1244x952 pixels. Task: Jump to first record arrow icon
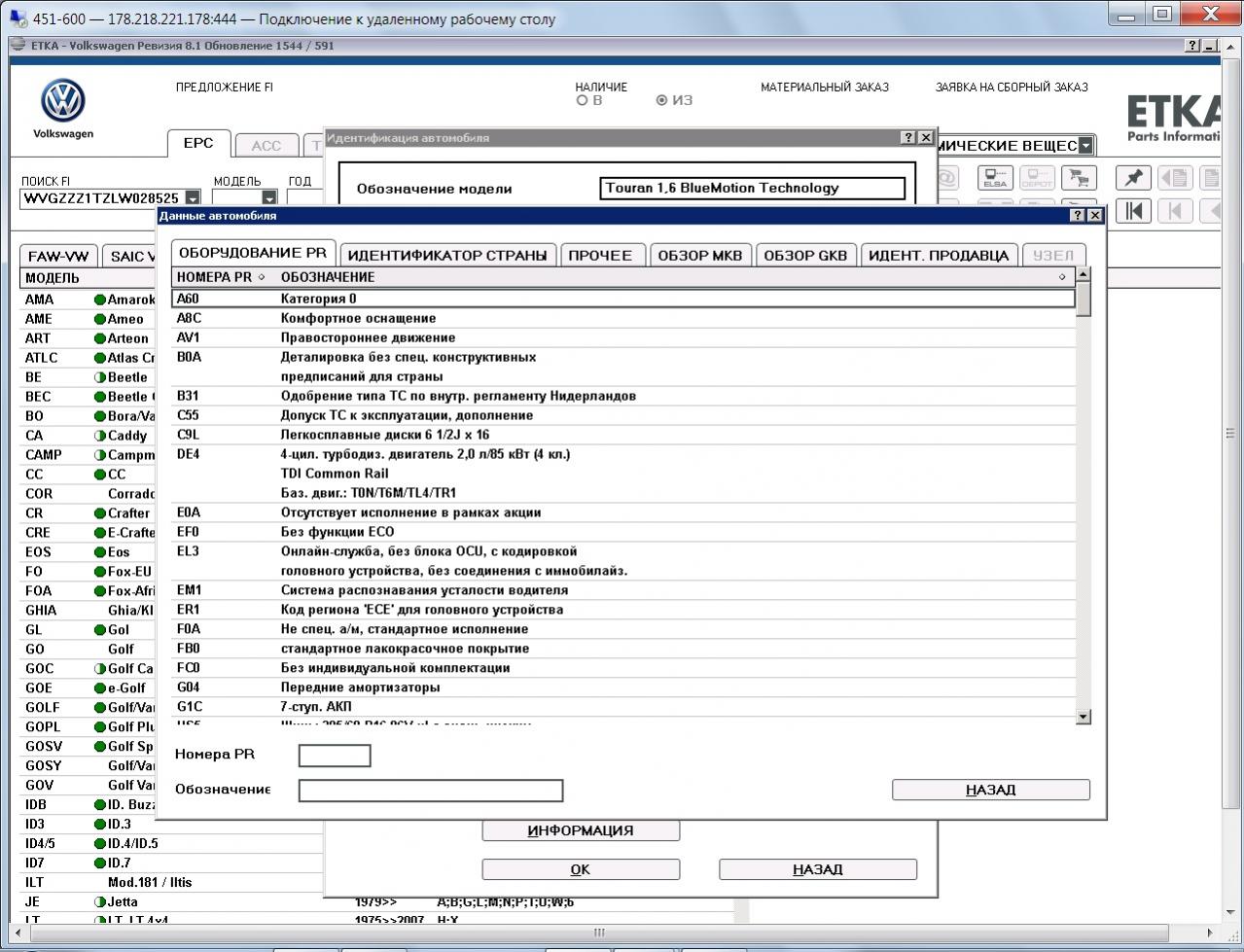[1133, 211]
